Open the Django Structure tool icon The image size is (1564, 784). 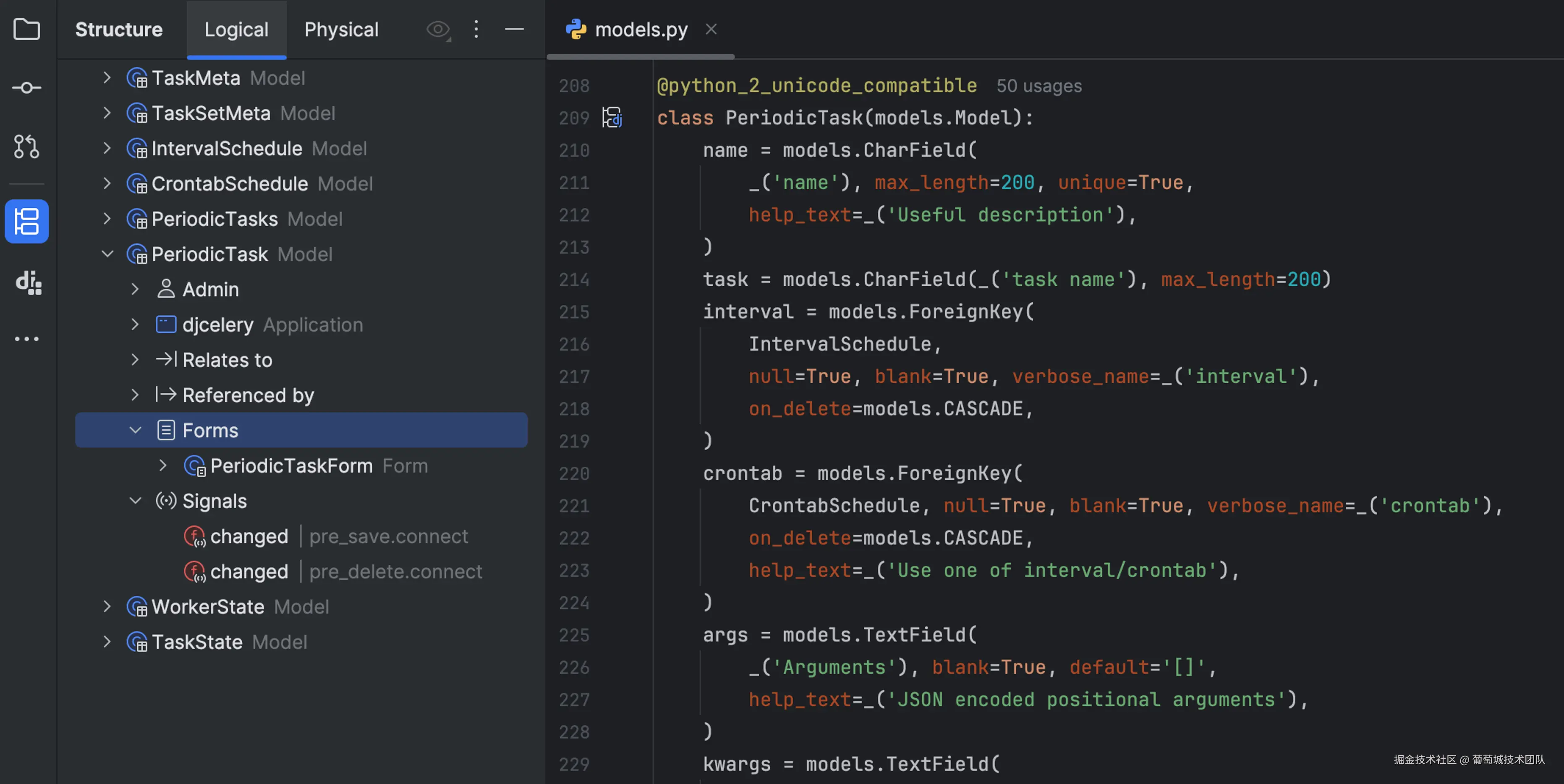click(28, 282)
